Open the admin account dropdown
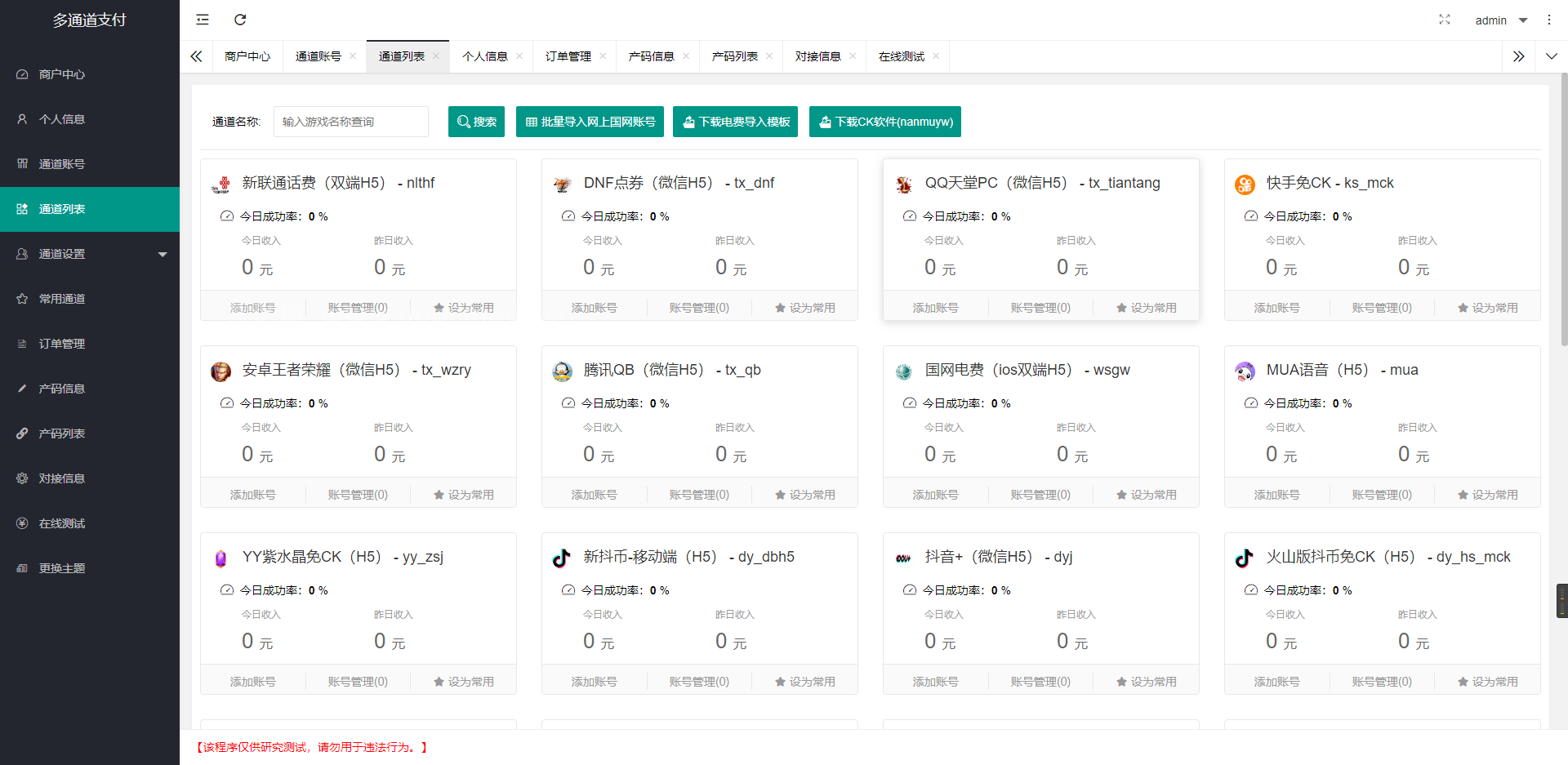Image resolution: width=1568 pixels, height=765 pixels. (x=1499, y=20)
